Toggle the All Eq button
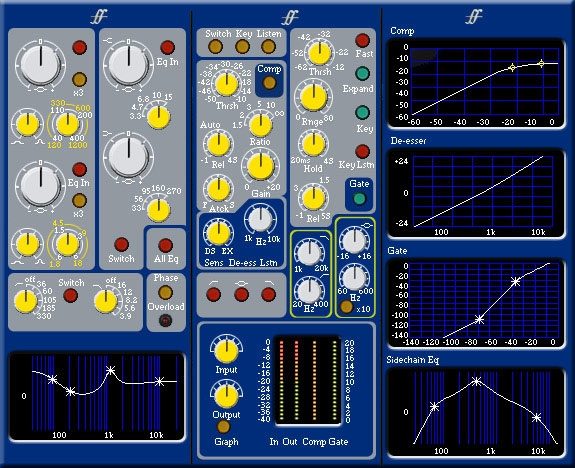This screenshot has width=575, height=468. pos(165,245)
